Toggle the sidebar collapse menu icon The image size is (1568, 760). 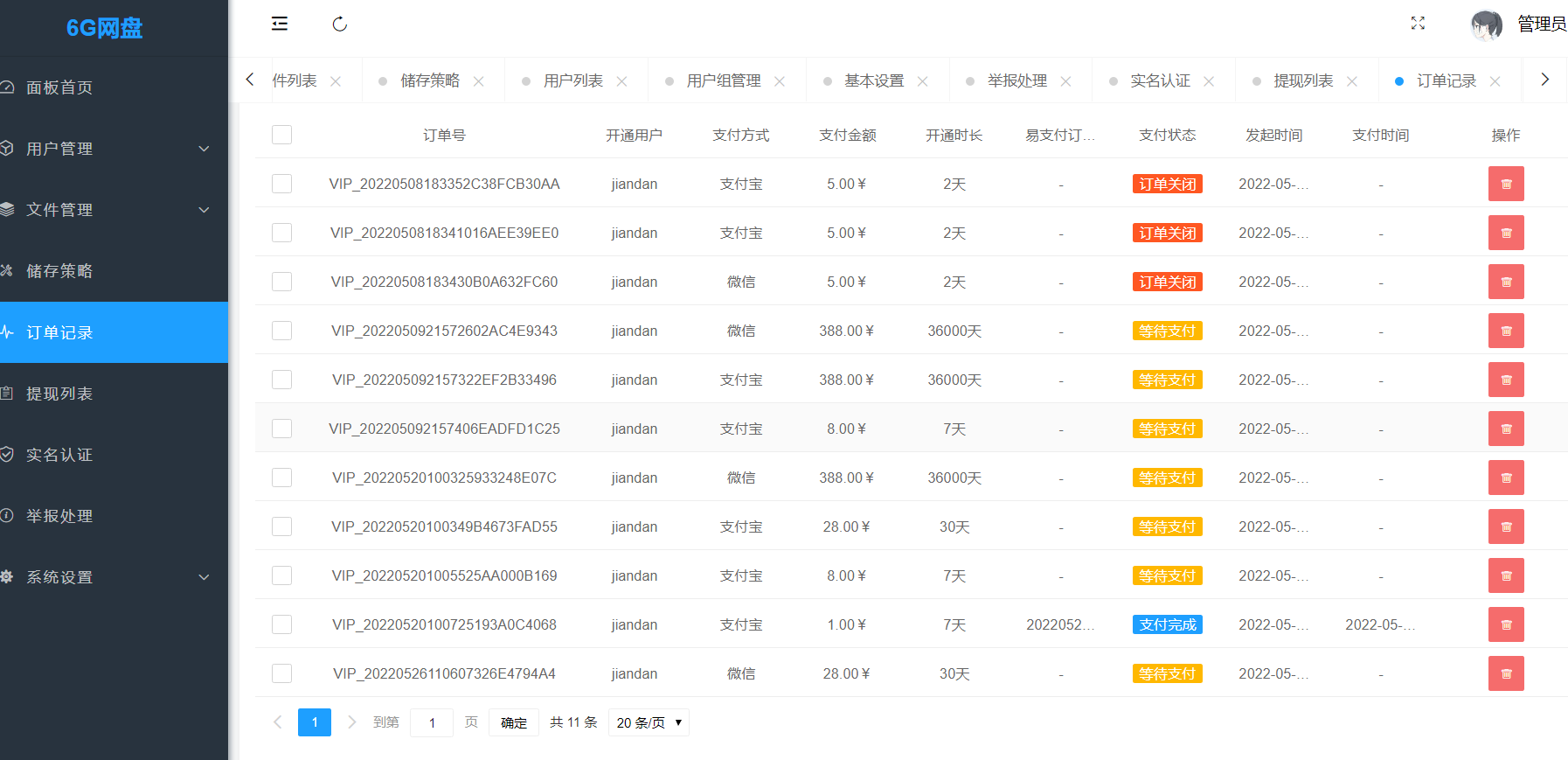[280, 24]
